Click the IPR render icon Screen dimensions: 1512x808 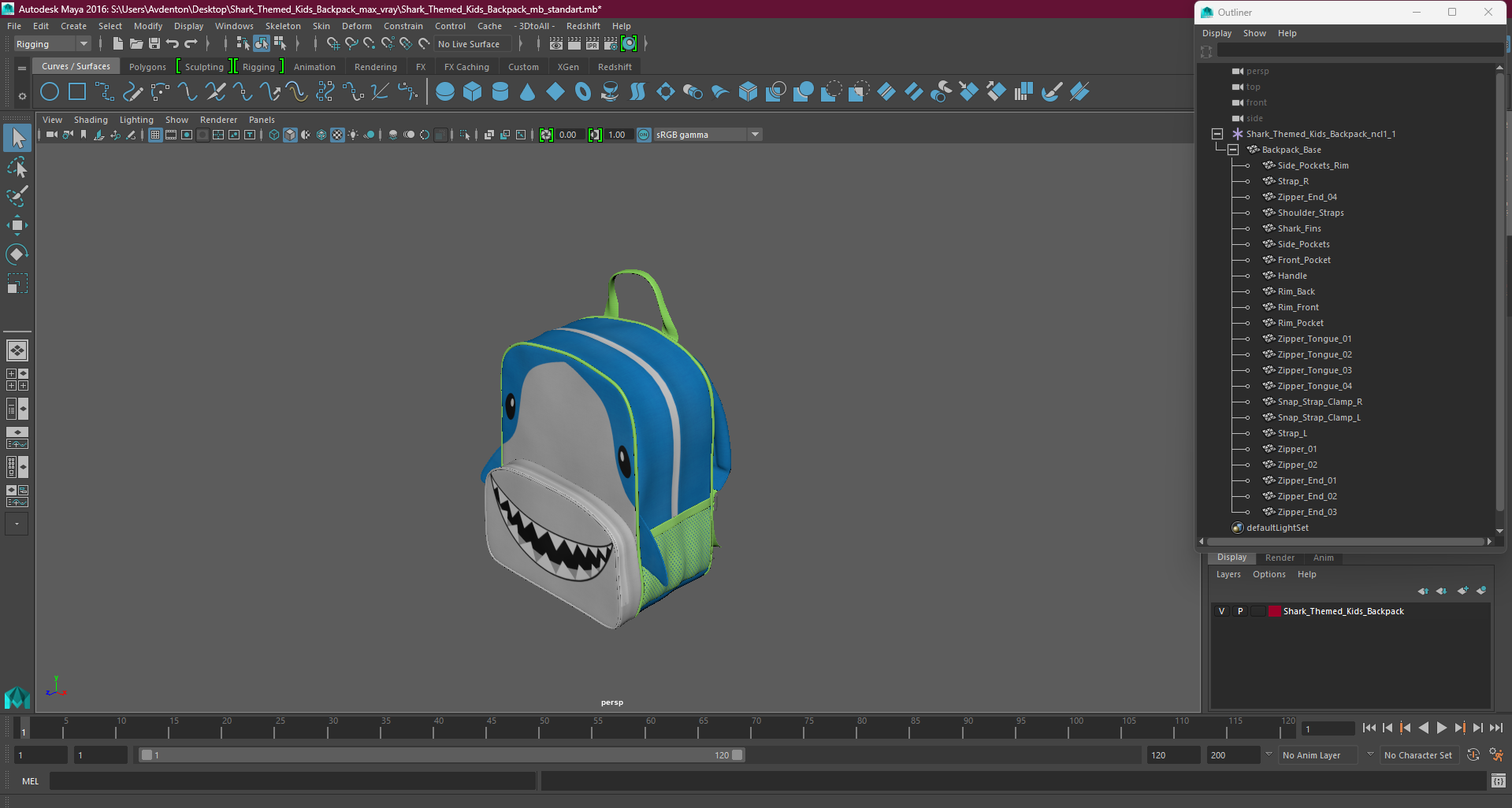point(593,44)
